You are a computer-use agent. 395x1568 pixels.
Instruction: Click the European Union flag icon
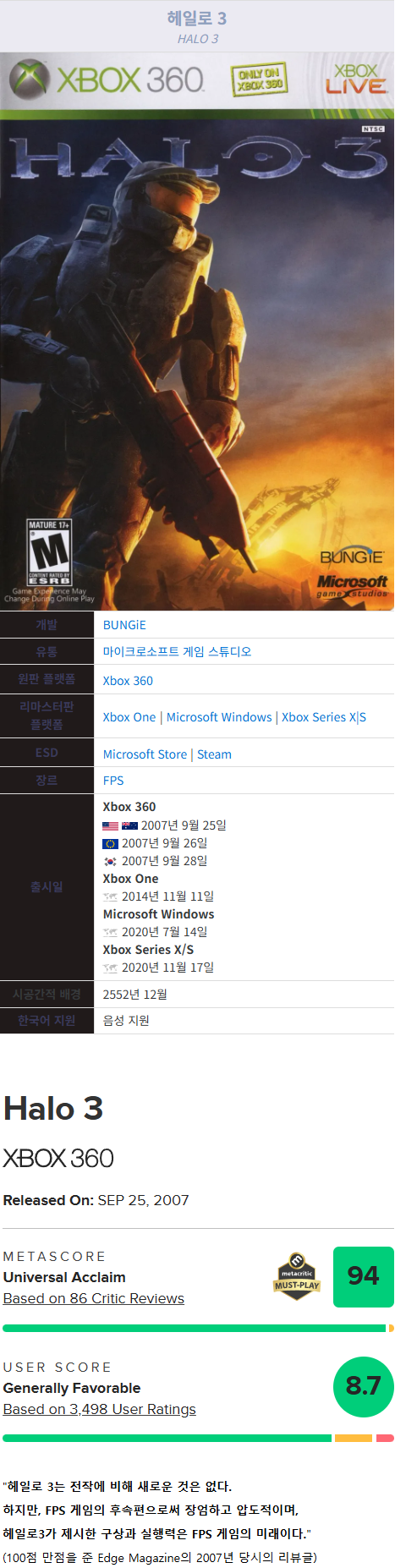[110, 843]
